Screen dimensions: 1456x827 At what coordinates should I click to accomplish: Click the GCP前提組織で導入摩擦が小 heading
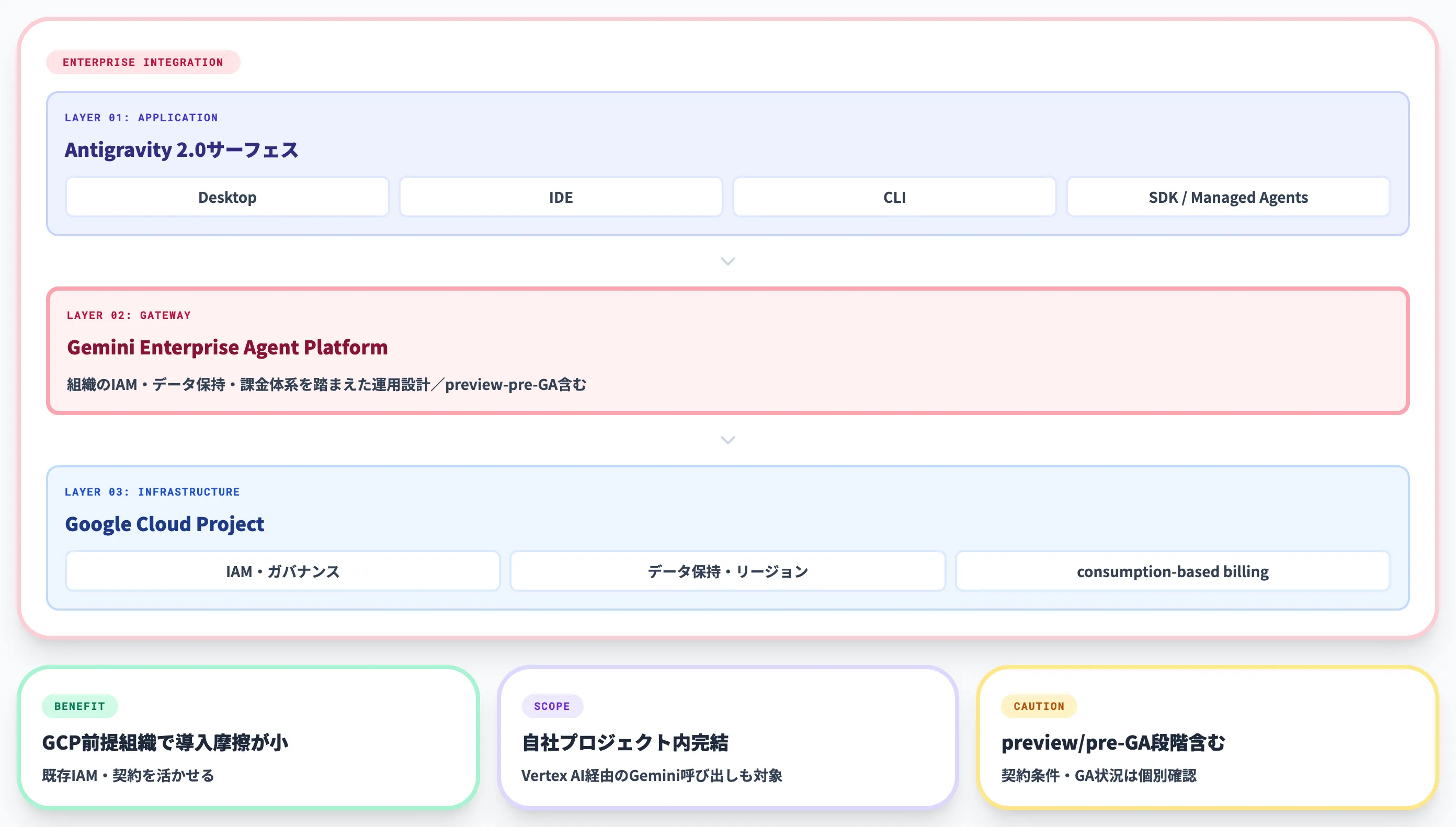[165, 742]
